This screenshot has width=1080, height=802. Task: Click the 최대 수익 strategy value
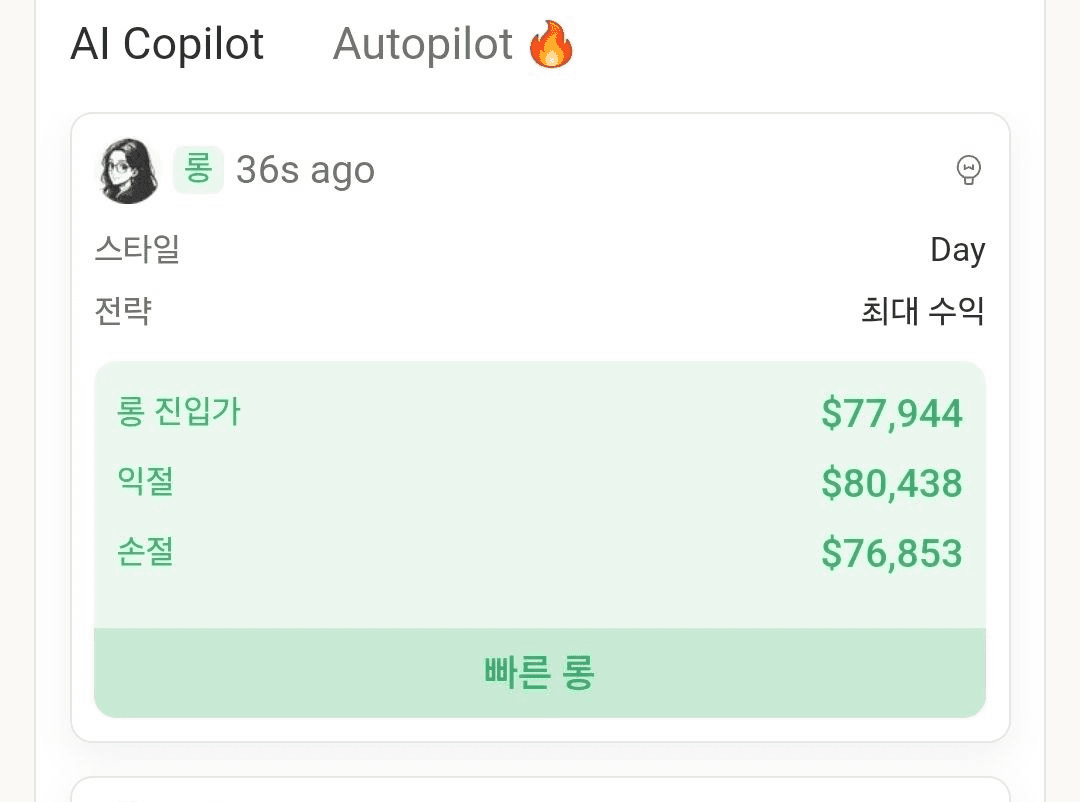pos(922,312)
